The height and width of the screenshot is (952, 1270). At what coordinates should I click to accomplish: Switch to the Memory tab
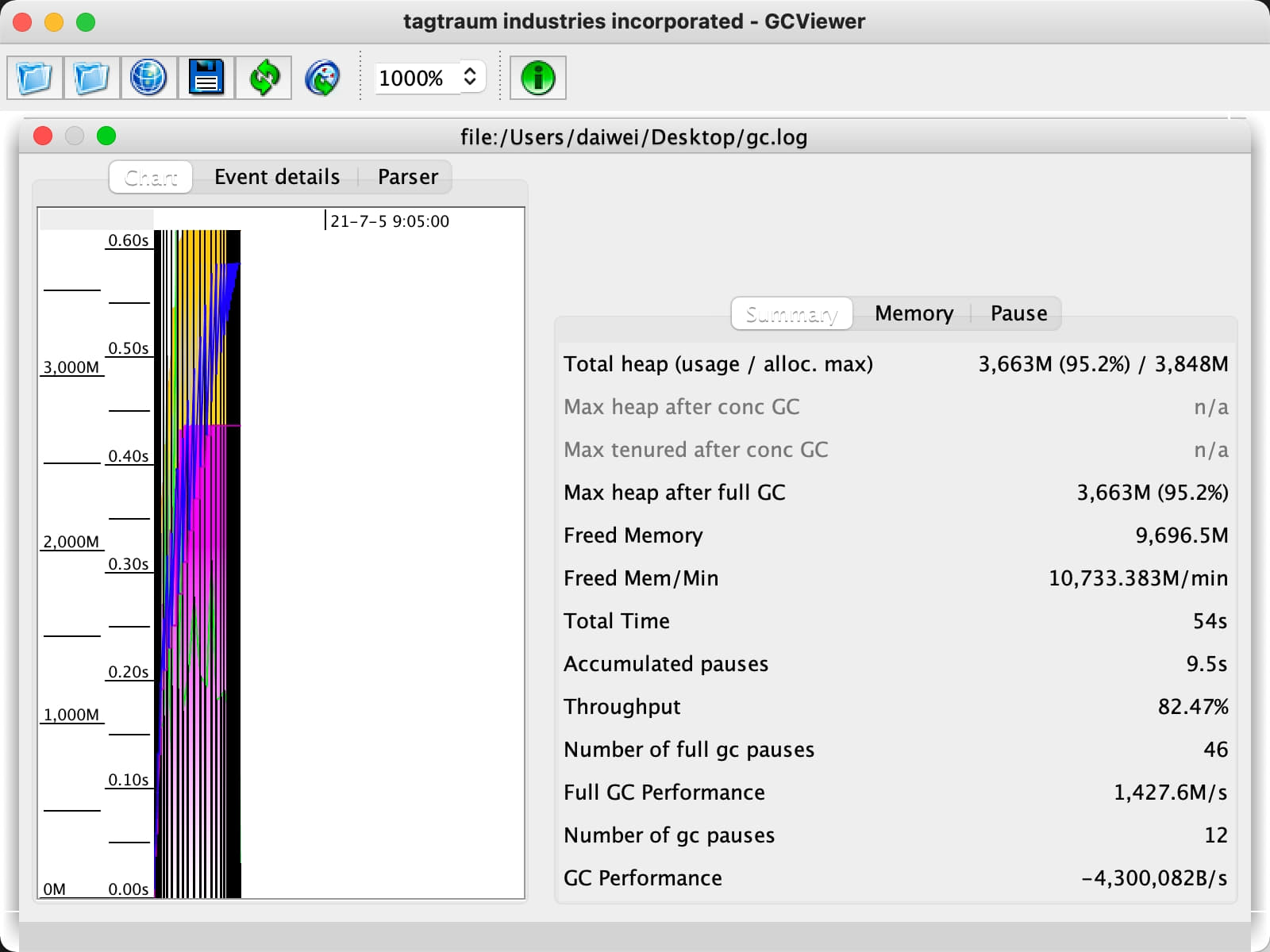click(914, 313)
